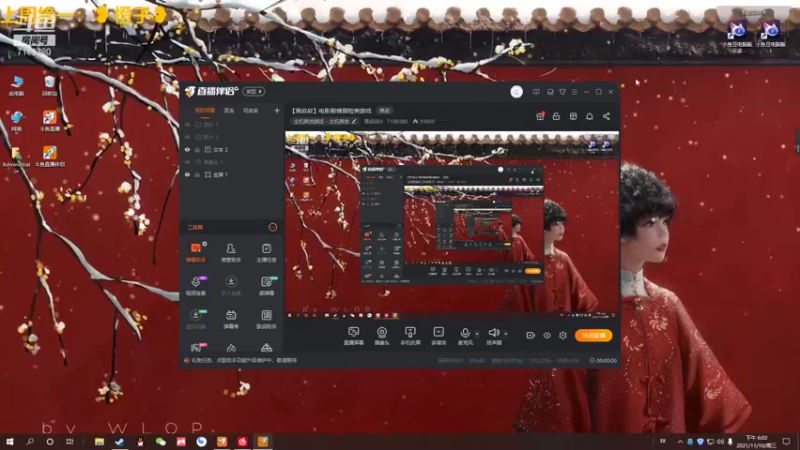Add a 摄像头 camera source

(x=382, y=336)
